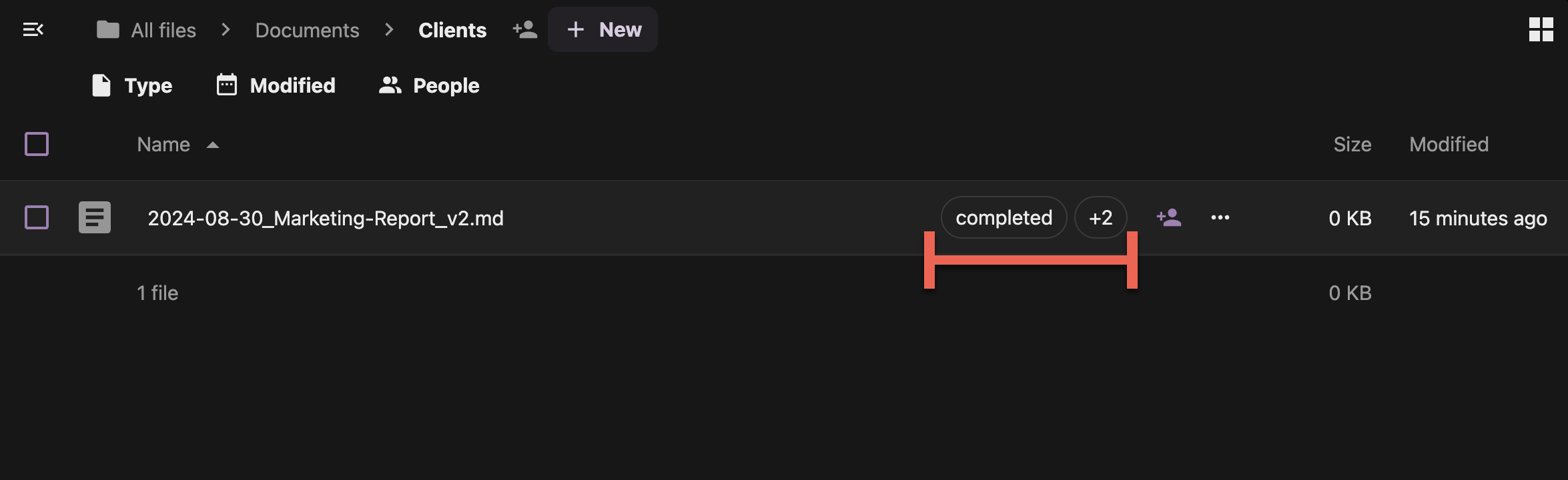Switch to grid view icon
Screen dimensions: 1568x480
[x=1541, y=29]
